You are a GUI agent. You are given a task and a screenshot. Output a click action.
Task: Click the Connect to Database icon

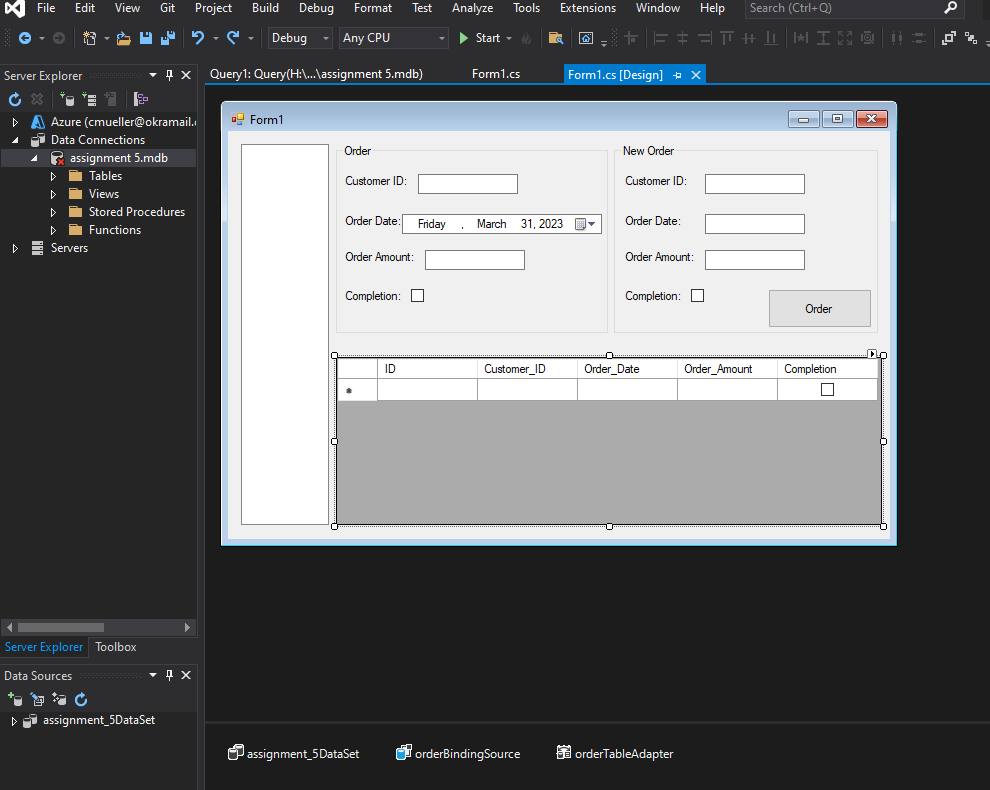click(x=67, y=99)
